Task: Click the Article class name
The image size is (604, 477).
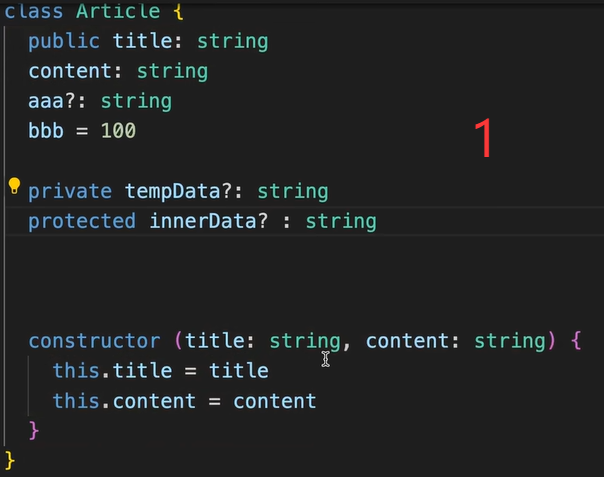Action: click(117, 11)
